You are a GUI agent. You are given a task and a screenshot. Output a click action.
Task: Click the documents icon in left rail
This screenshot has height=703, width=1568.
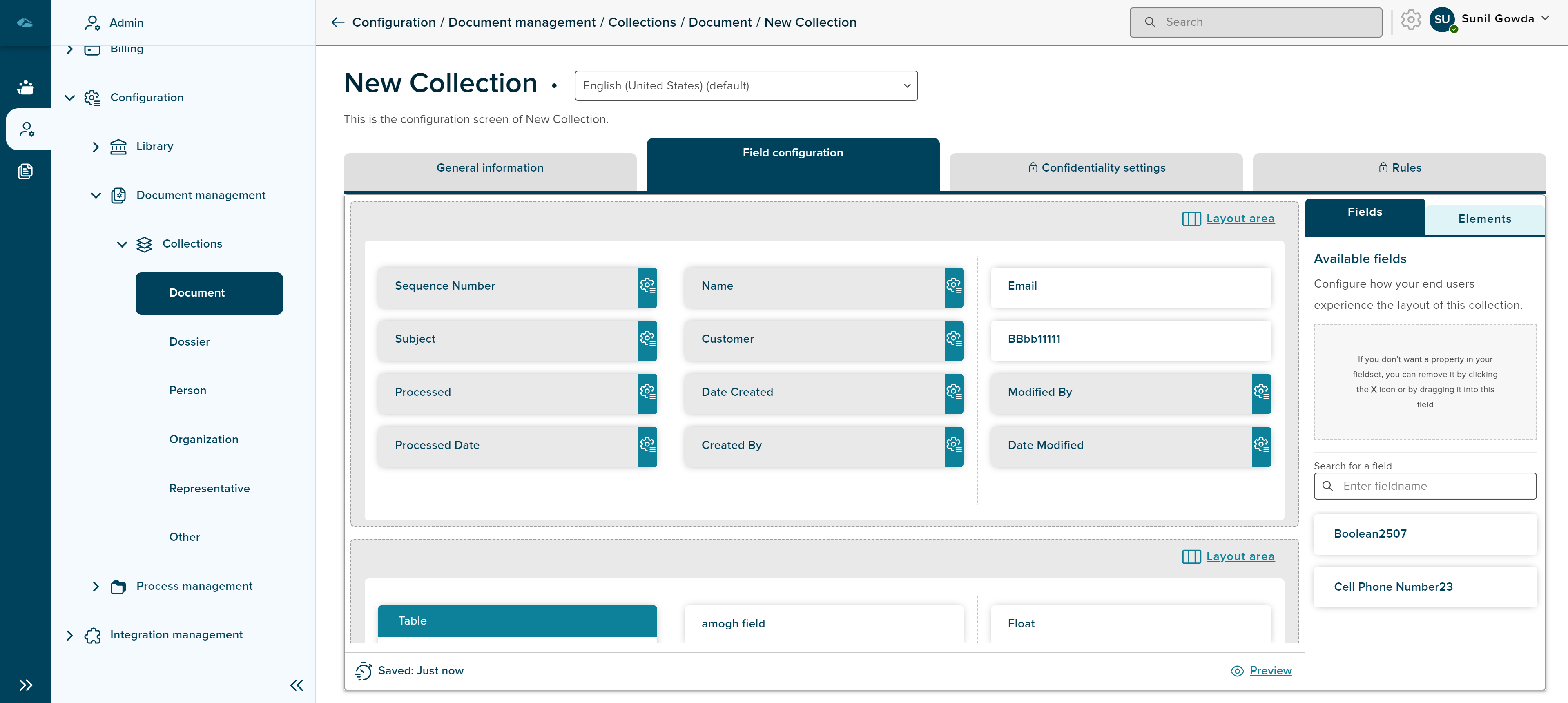point(25,172)
